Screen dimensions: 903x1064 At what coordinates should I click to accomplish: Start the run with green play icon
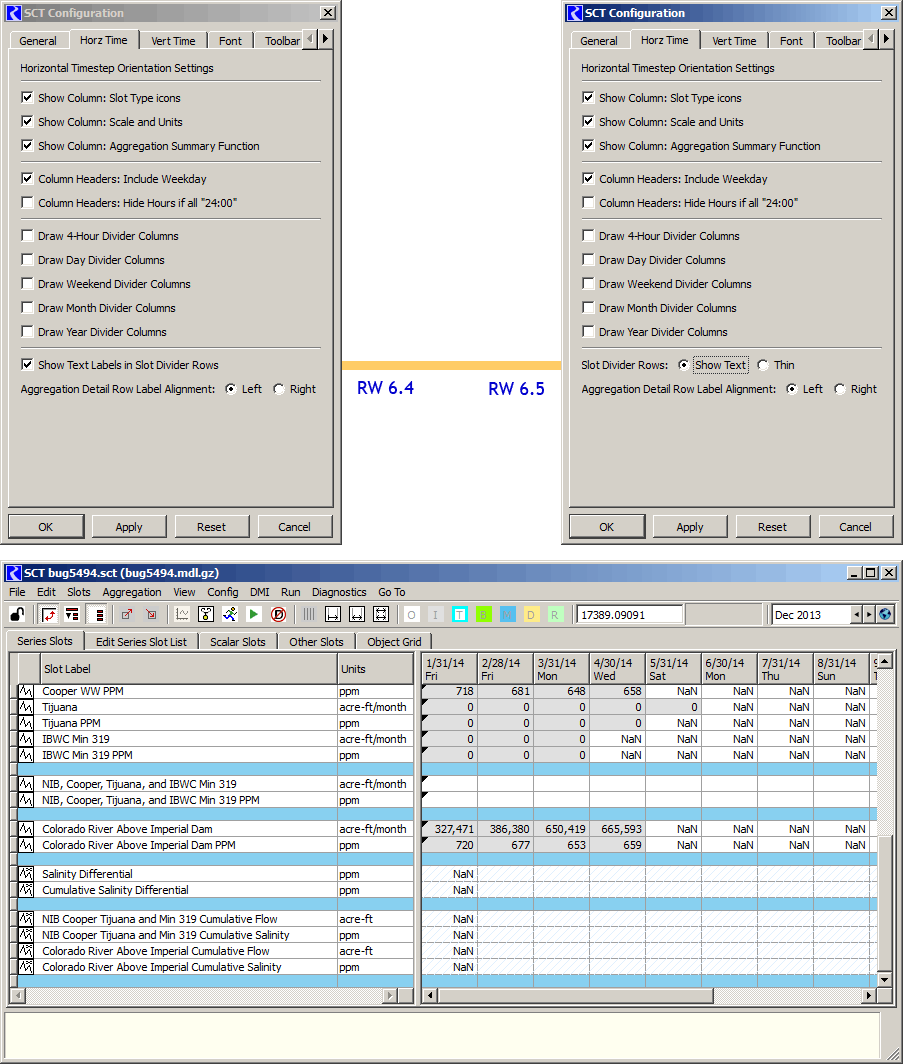(x=254, y=615)
